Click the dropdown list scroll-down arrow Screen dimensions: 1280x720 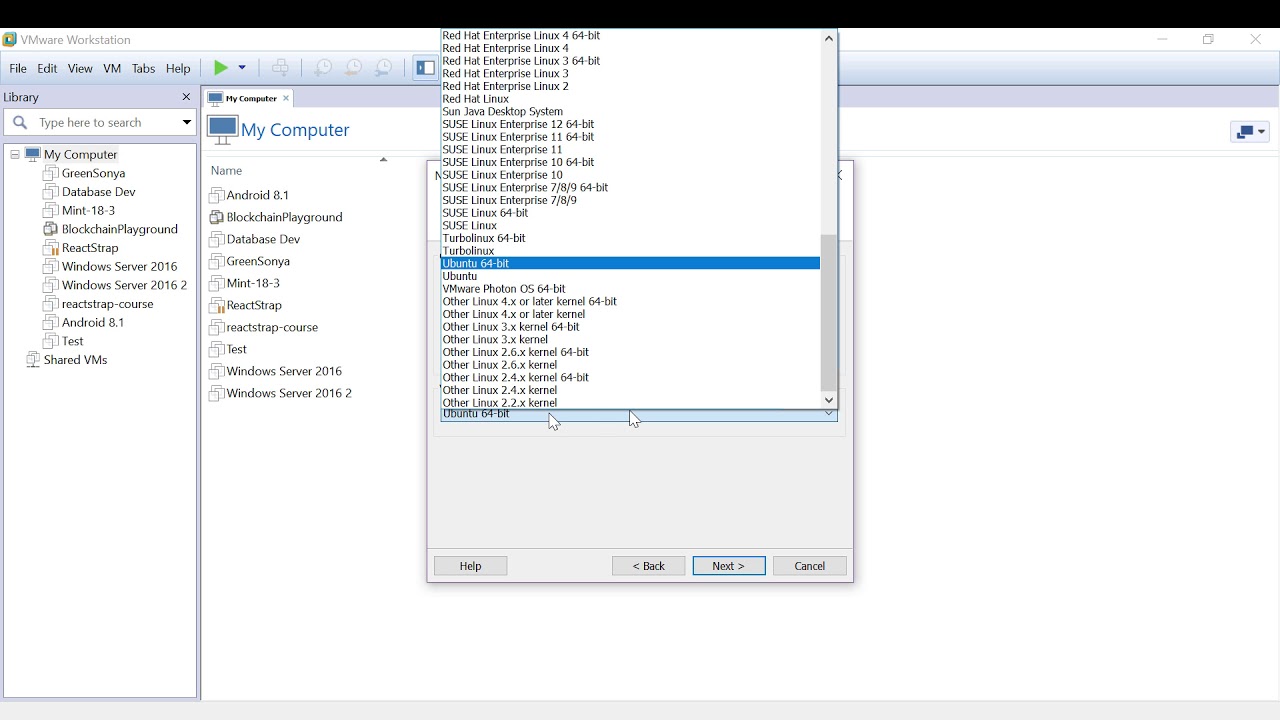(829, 400)
